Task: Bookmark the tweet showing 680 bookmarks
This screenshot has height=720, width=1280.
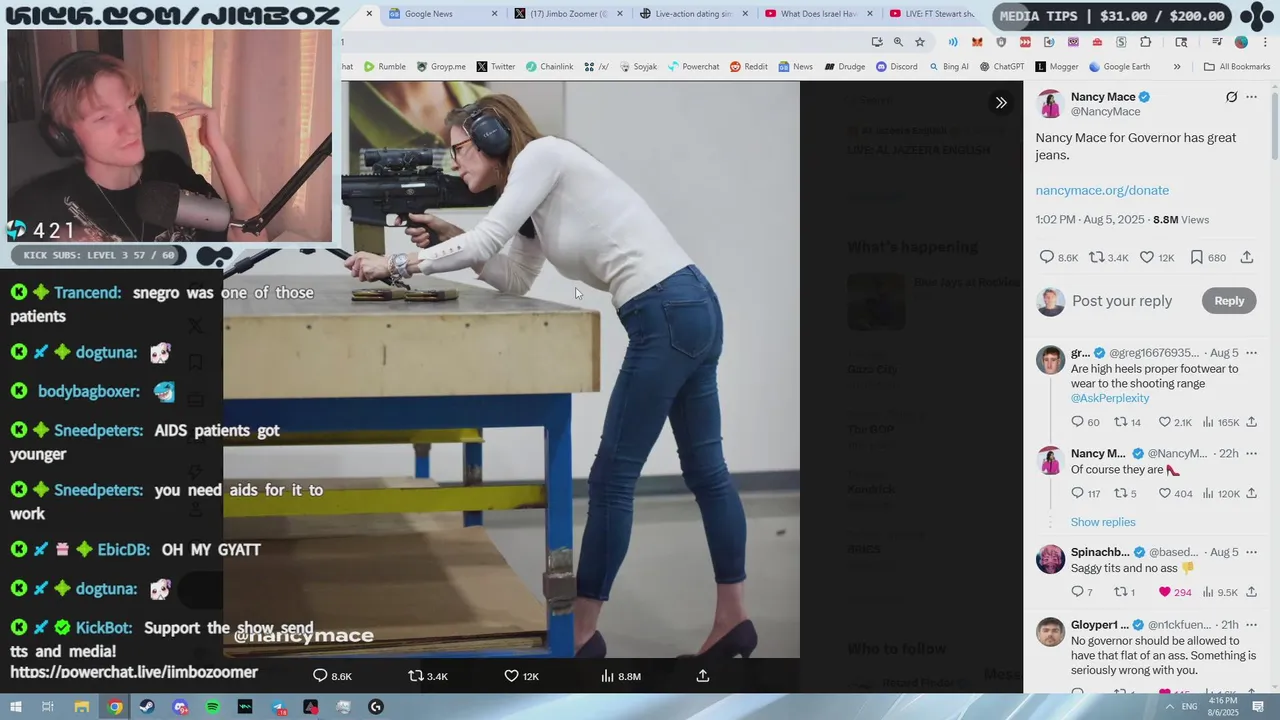Action: click(x=1196, y=257)
